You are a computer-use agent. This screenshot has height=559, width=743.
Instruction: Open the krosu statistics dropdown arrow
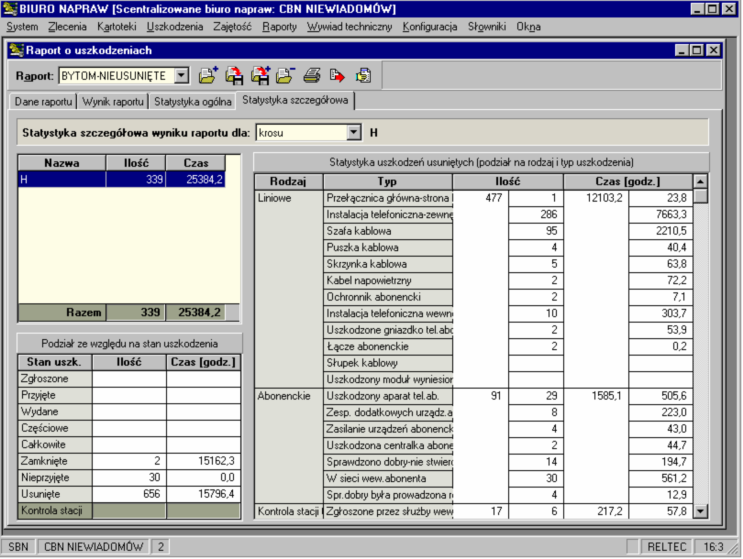tap(354, 133)
